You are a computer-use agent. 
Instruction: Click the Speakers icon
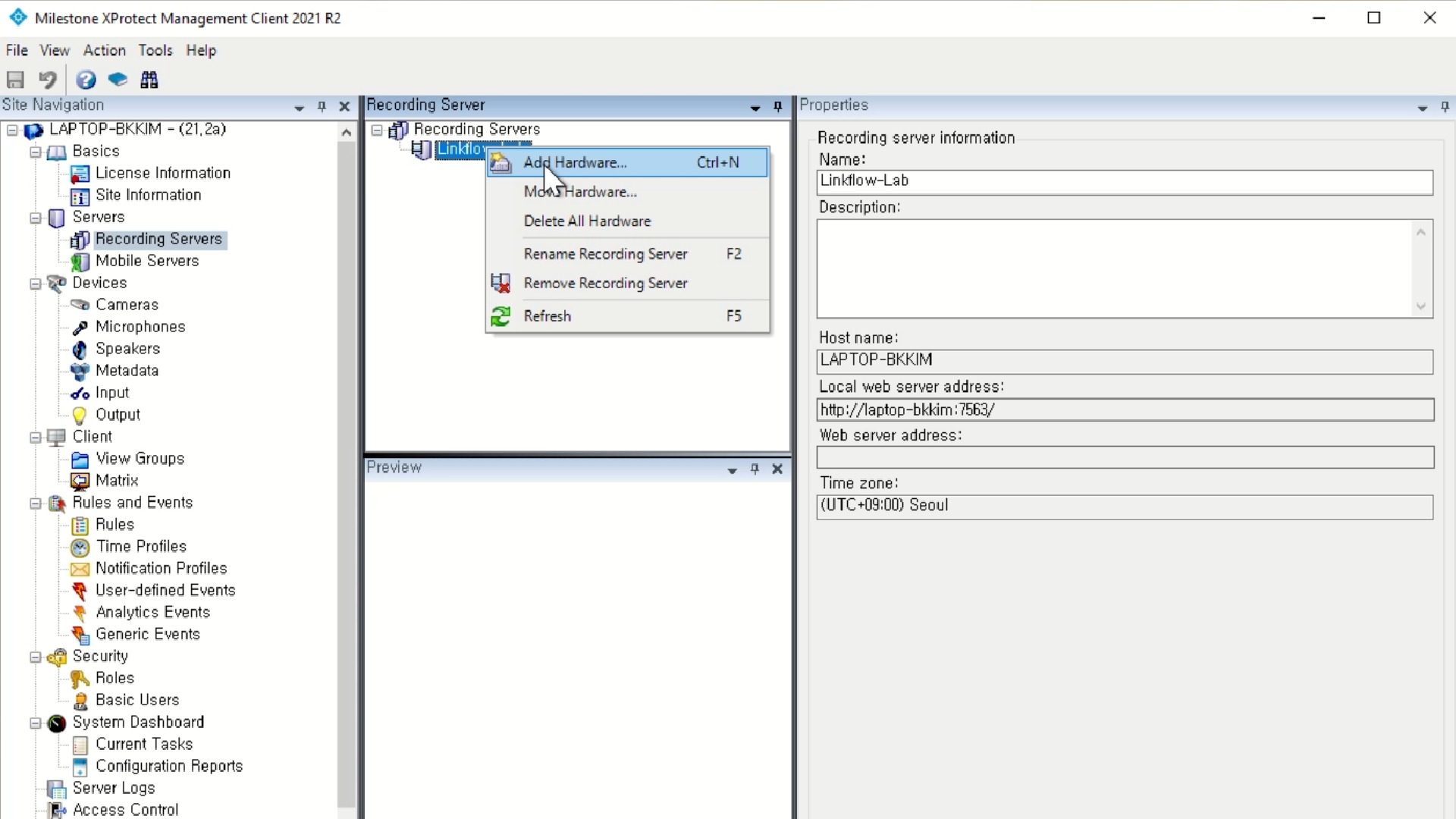point(80,350)
